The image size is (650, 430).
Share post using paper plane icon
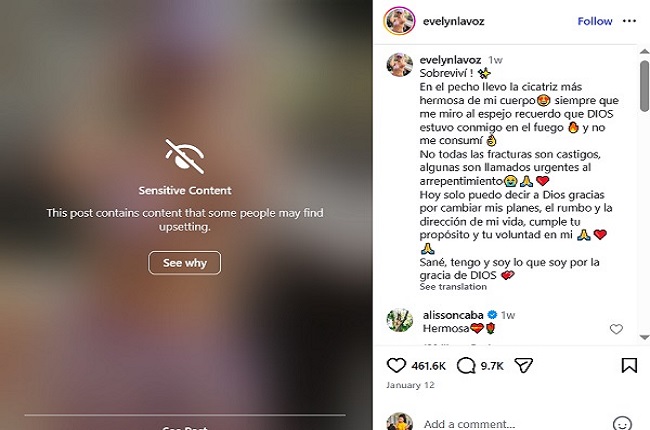tap(523, 365)
